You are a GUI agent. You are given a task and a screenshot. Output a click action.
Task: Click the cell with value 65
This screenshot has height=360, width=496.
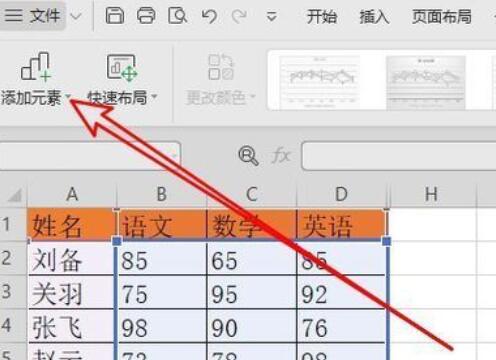(252, 258)
